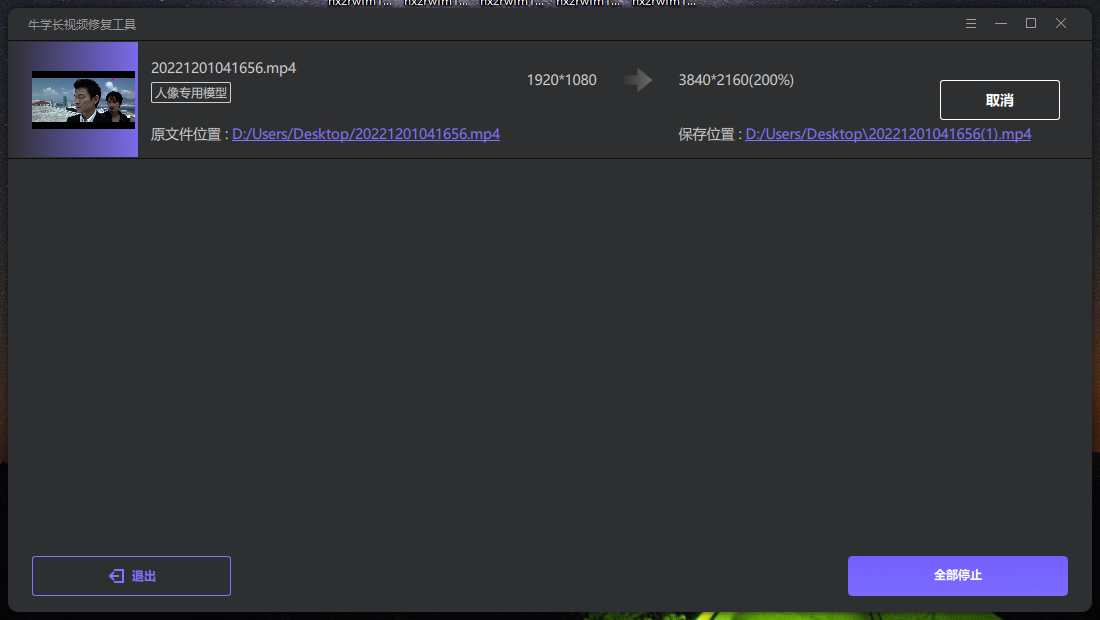
Task: Open the hamburger menu in title bar
Action: [x=971, y=24]
